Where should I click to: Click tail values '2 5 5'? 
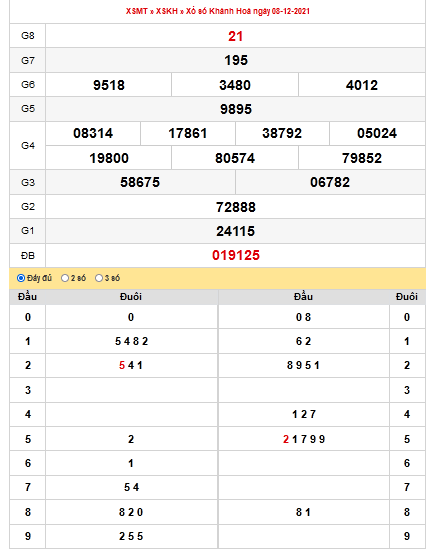click(131, 536)
